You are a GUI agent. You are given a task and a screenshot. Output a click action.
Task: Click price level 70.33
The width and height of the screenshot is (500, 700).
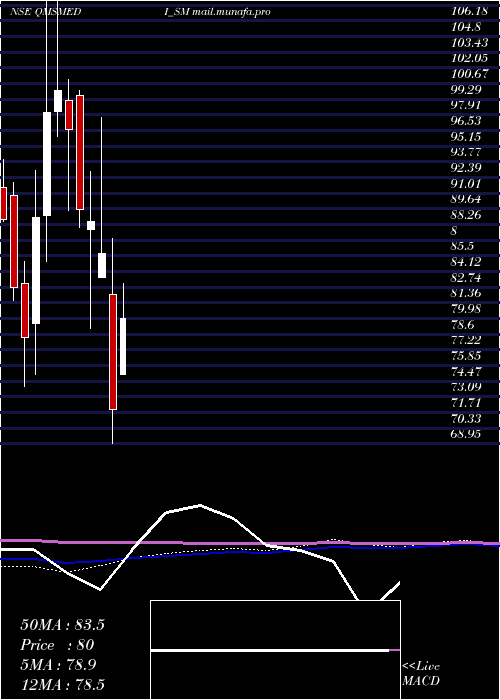466,418
